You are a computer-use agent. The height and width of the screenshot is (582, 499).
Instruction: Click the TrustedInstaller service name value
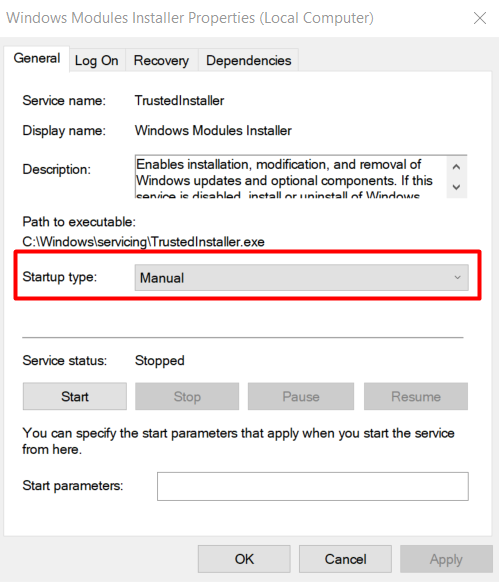(x=179, y=101)
